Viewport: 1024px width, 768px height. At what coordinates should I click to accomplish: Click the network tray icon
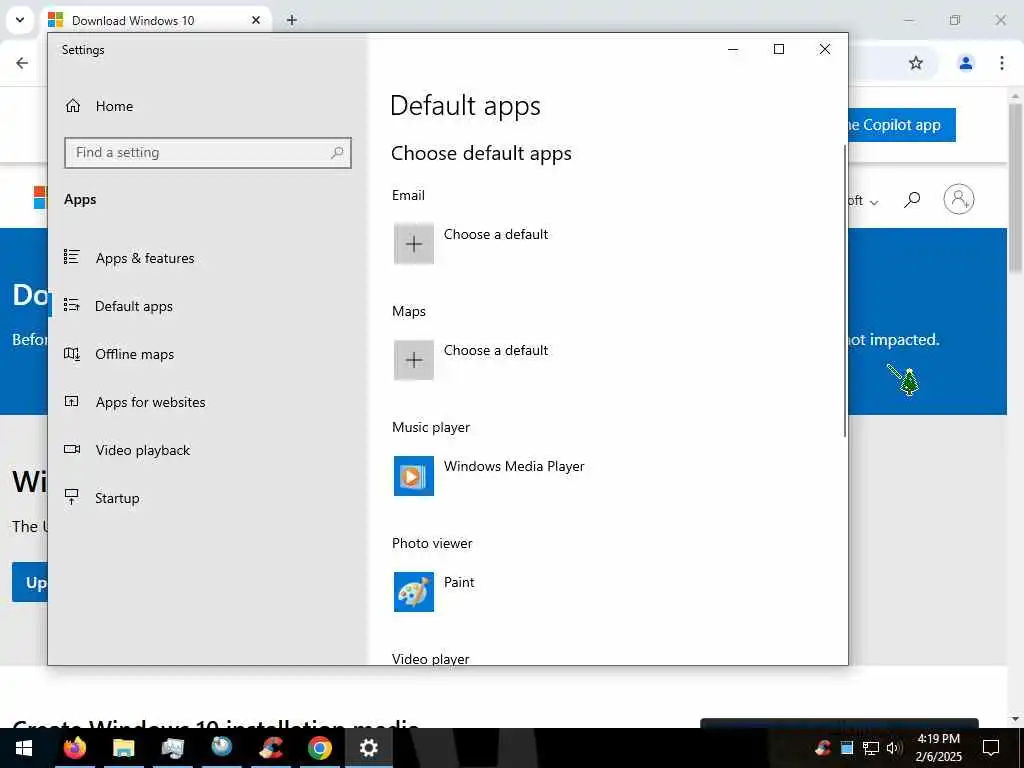tap(871, 748)
